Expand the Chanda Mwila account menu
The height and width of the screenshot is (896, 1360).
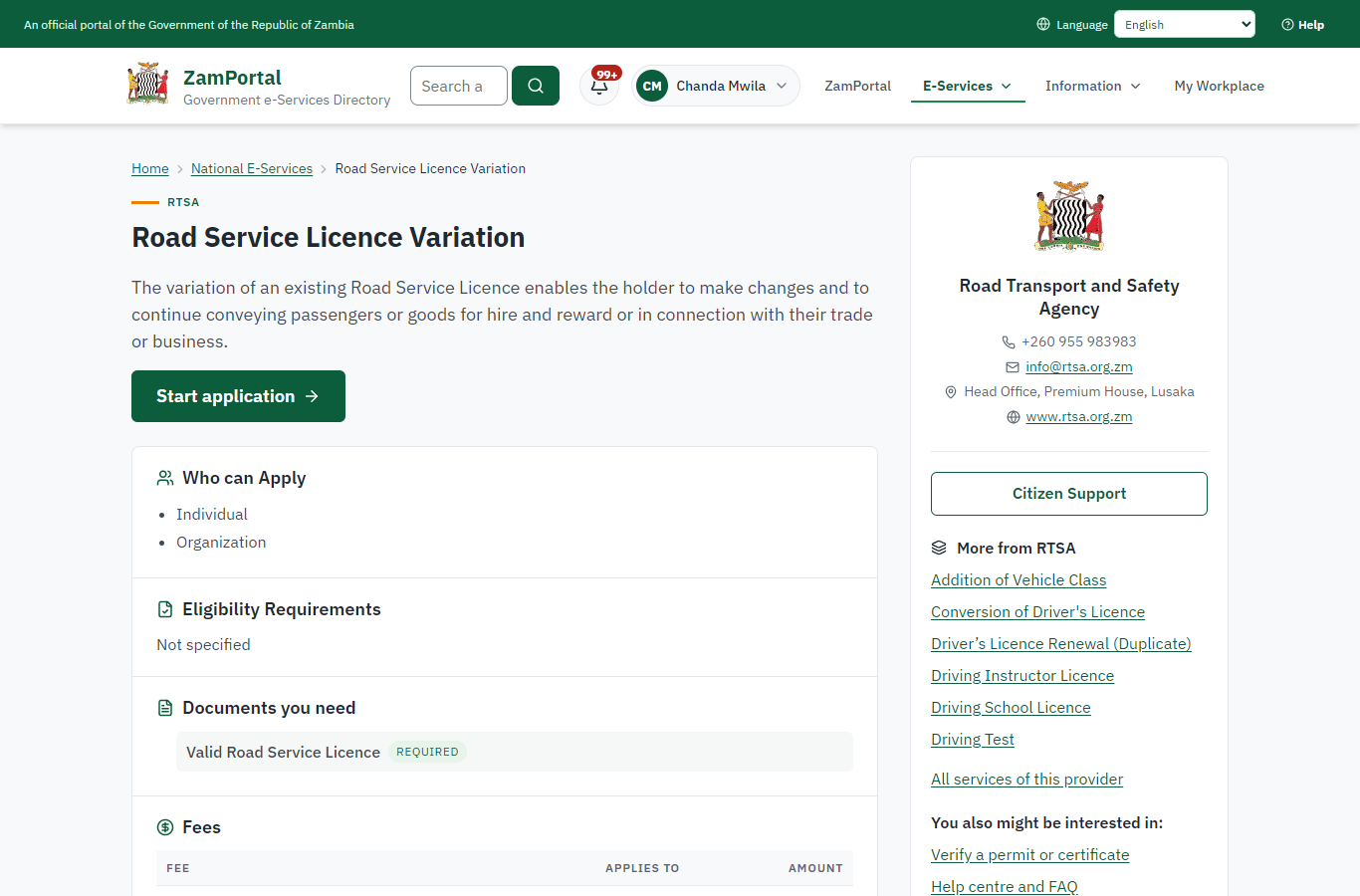coord(716,86)
